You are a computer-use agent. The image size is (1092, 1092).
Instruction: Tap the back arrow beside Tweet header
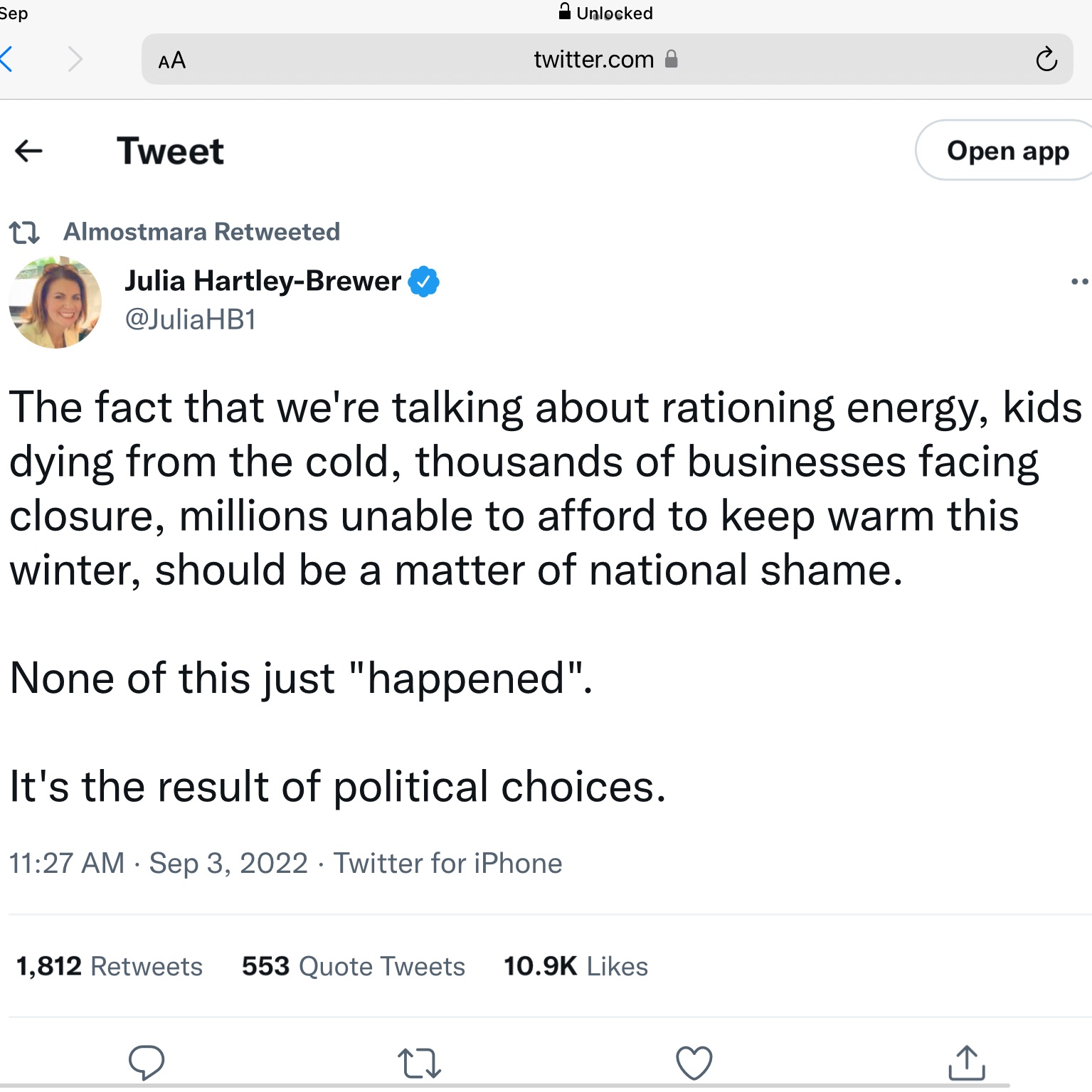(29, 151)
